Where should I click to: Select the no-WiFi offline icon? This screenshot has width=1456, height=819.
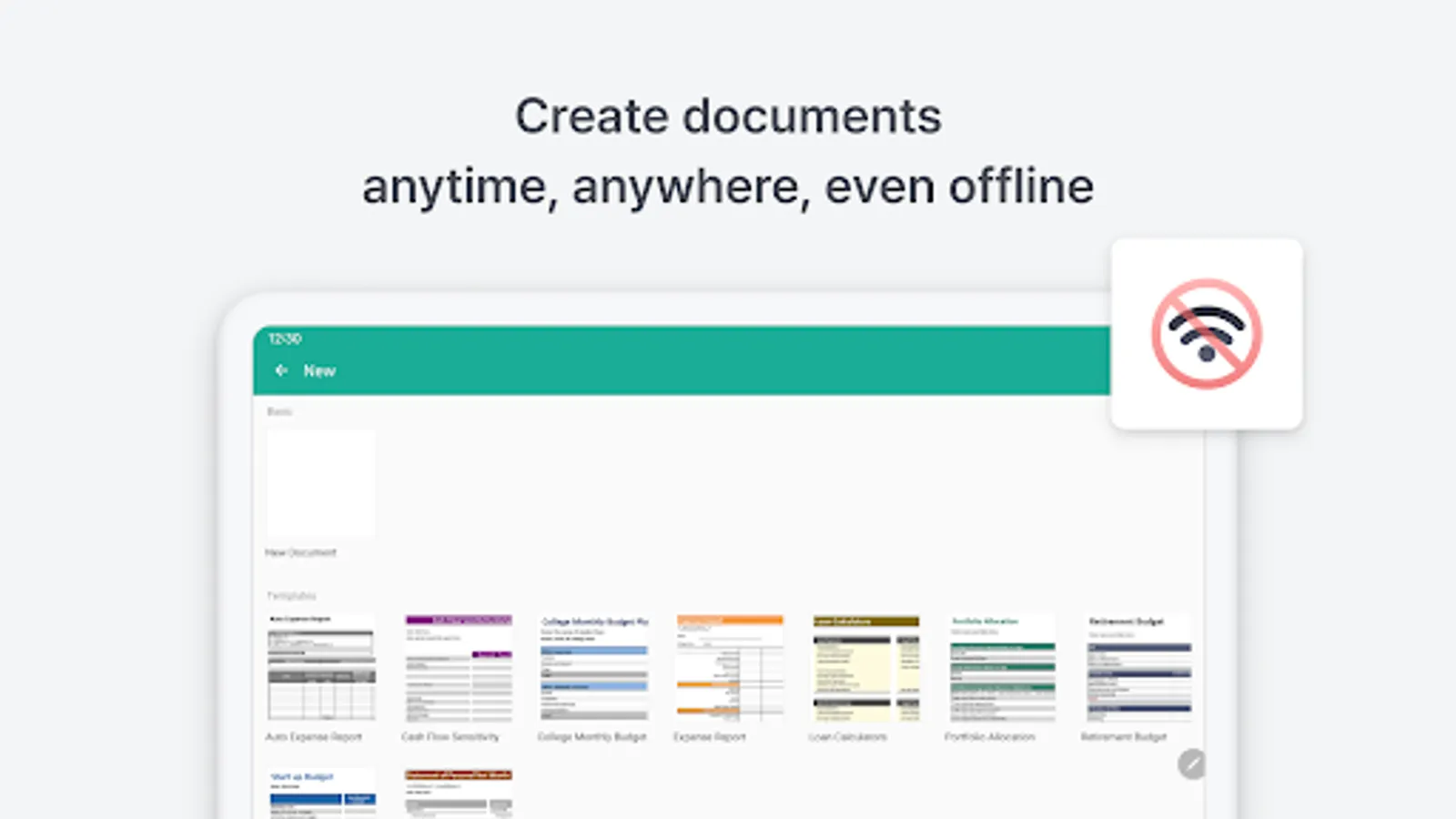coord(1206,334)
